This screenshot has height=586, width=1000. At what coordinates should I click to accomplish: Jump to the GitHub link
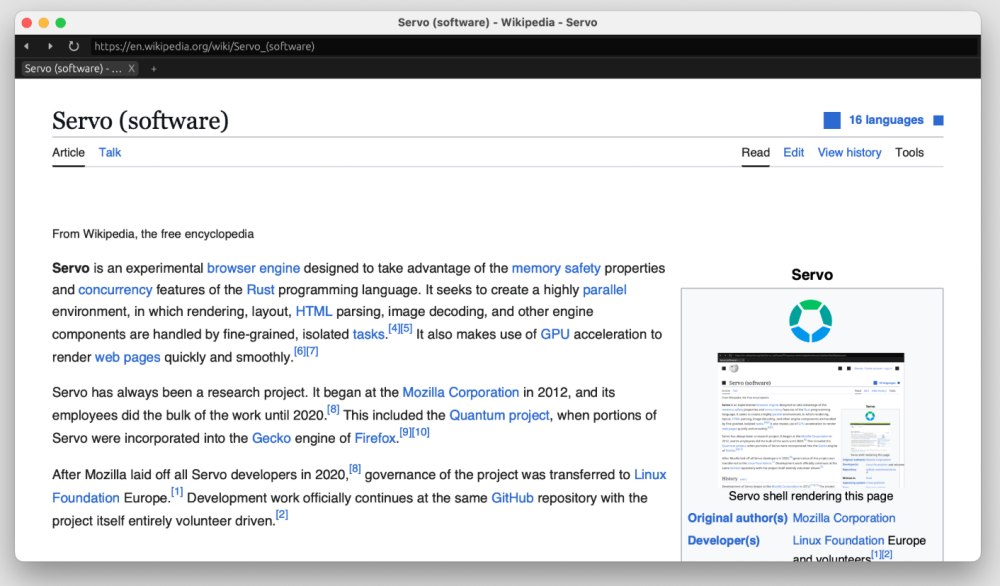point(512,498)
